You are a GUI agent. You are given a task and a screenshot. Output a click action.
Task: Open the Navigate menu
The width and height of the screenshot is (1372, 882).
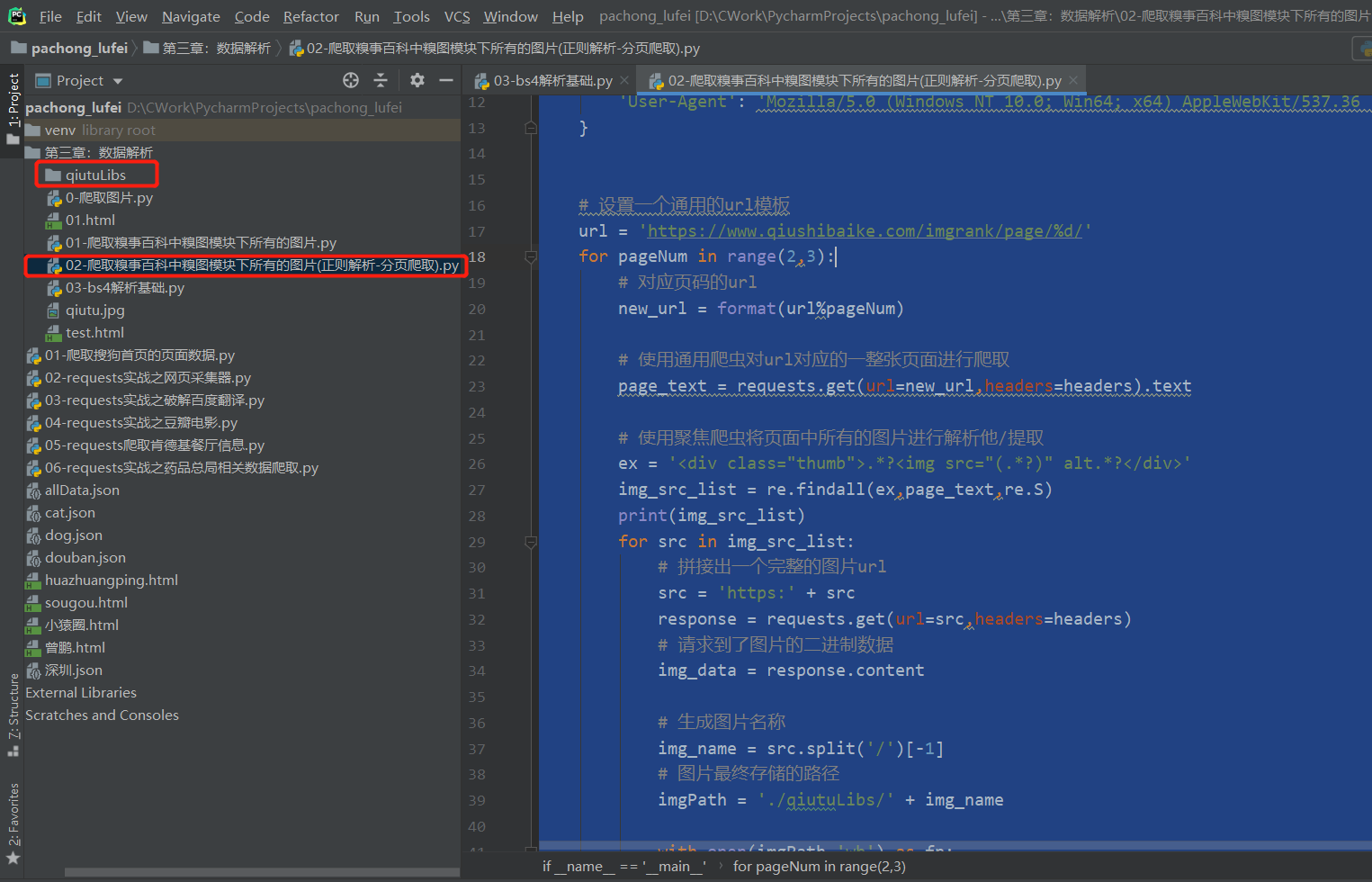pyautogui.click(x=191, y=16)
